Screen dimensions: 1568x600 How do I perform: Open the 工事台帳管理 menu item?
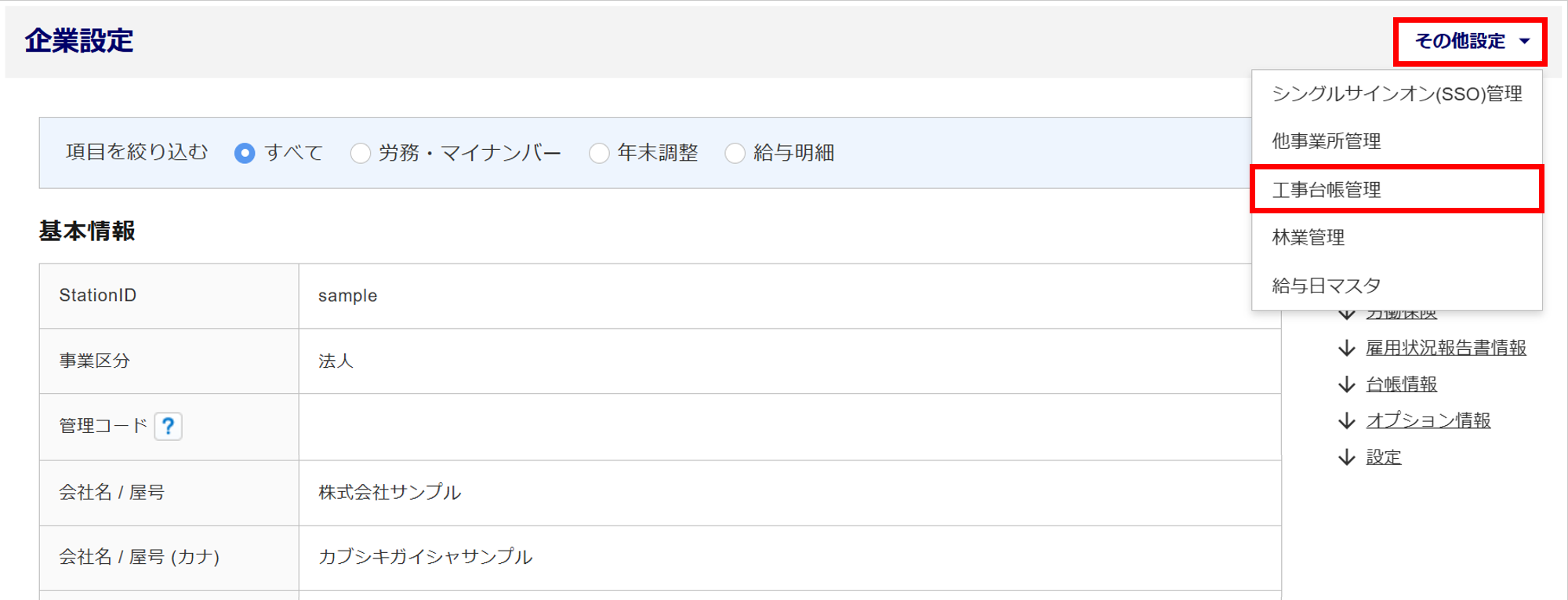(x=1327, y=190)
